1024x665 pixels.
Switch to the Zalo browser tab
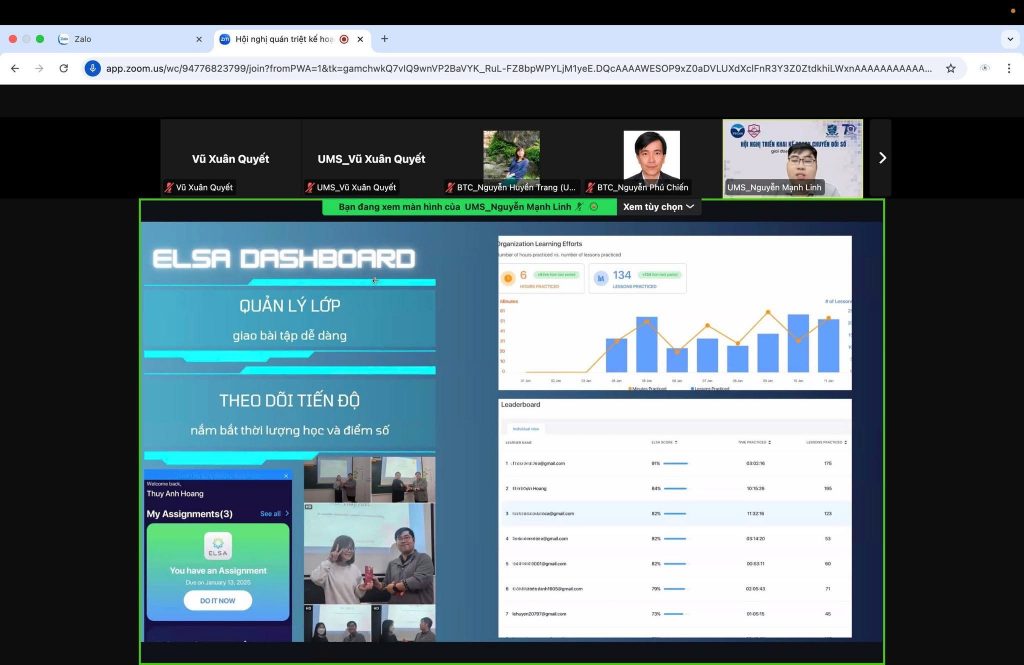coord(131,39)
